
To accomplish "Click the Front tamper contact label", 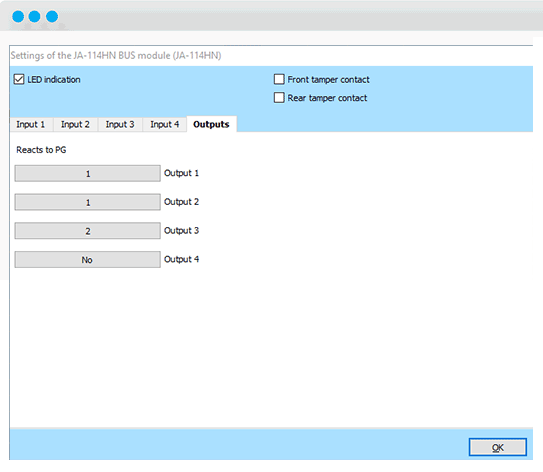I will [x=328, y=80].
